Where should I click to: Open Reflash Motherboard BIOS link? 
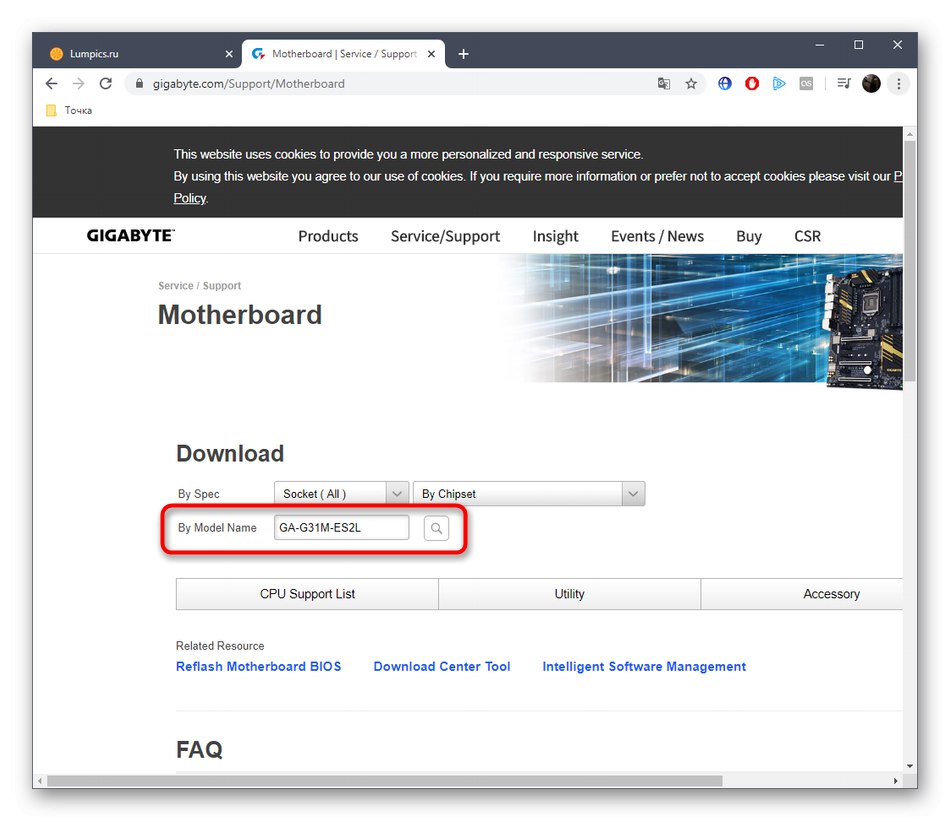pos(259,666)
